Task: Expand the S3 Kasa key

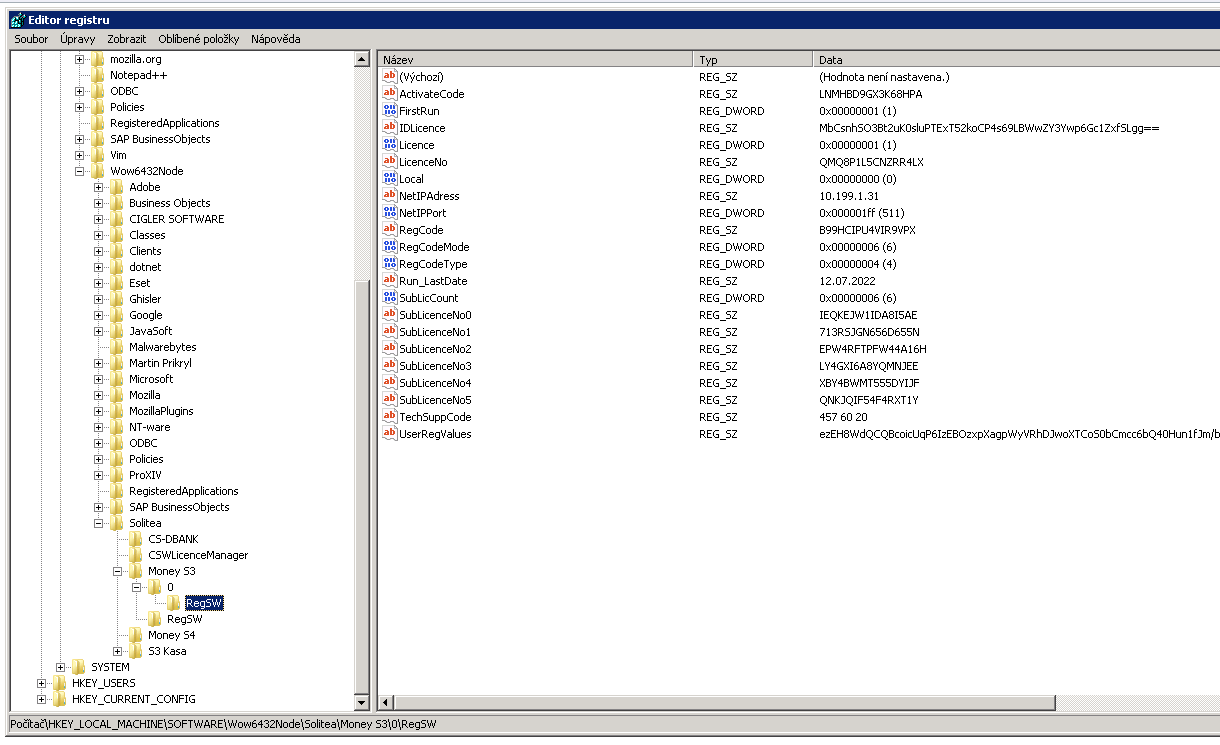Action: click(118, 651)
